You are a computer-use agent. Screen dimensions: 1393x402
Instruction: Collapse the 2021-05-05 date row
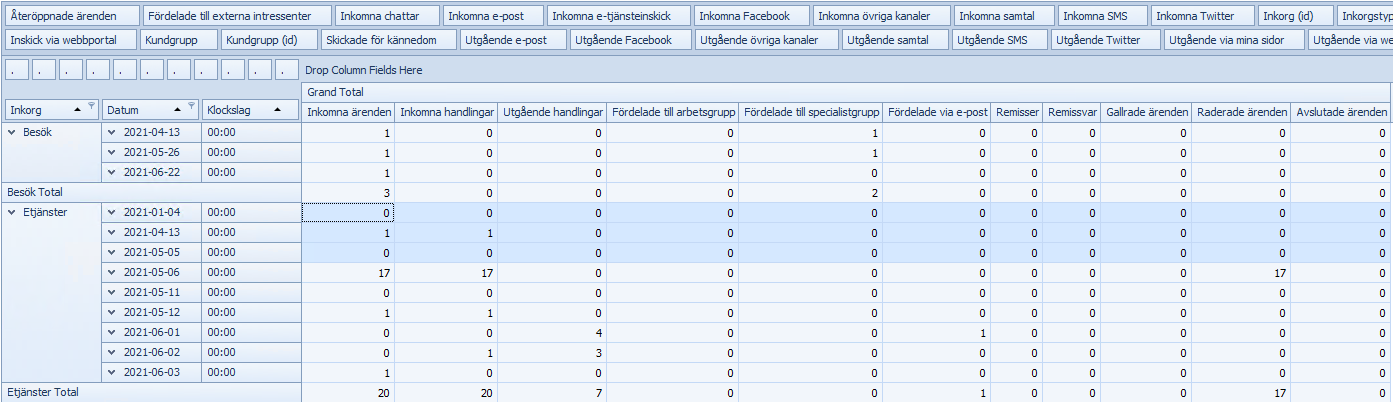click(x=113, y=252)
